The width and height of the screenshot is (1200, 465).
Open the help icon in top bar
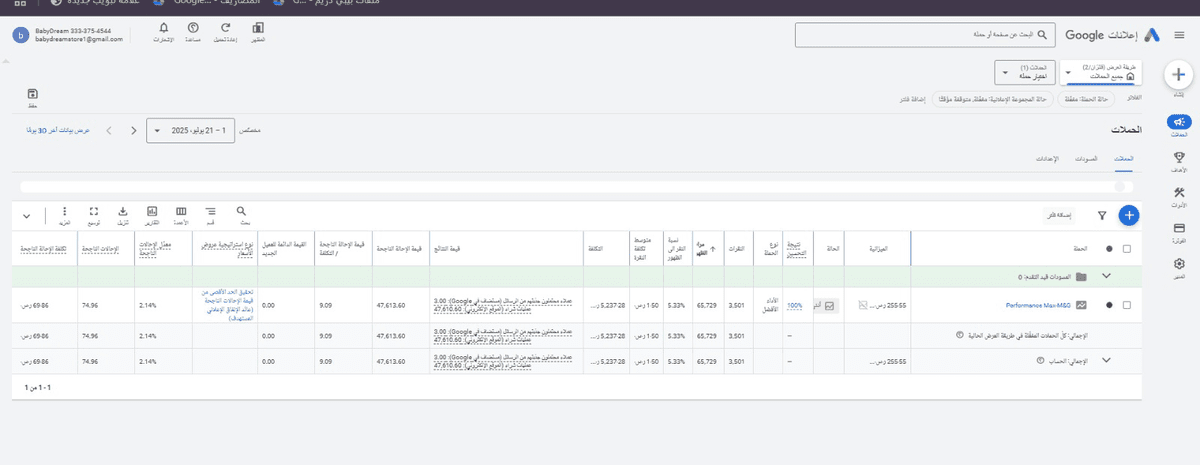192,28
